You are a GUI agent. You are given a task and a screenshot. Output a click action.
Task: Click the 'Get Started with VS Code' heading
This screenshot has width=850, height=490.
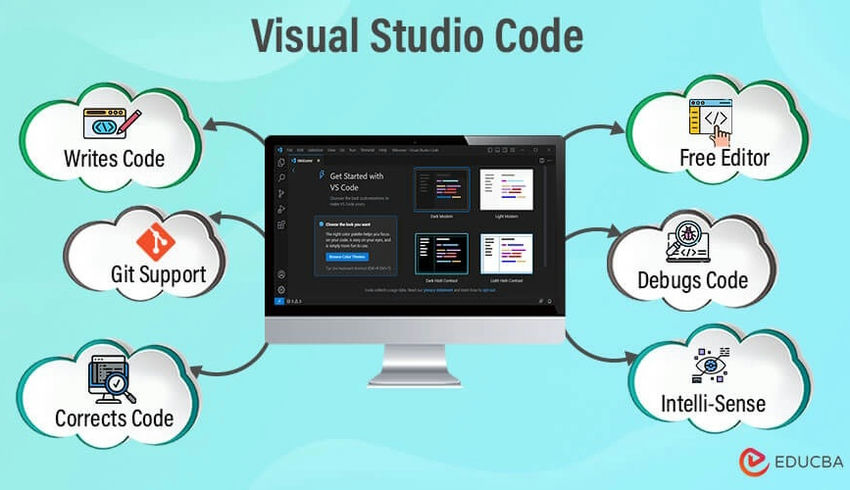click(356, 182)
